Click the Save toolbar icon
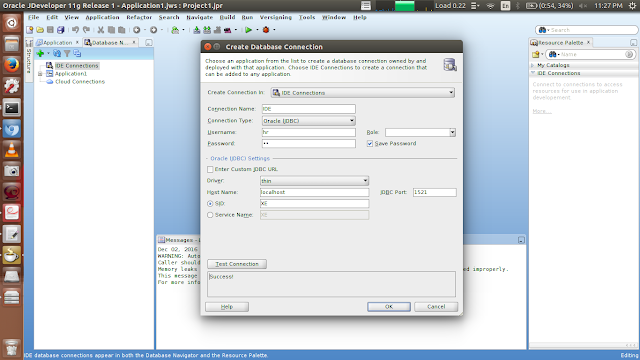 (x=50, y=30)
